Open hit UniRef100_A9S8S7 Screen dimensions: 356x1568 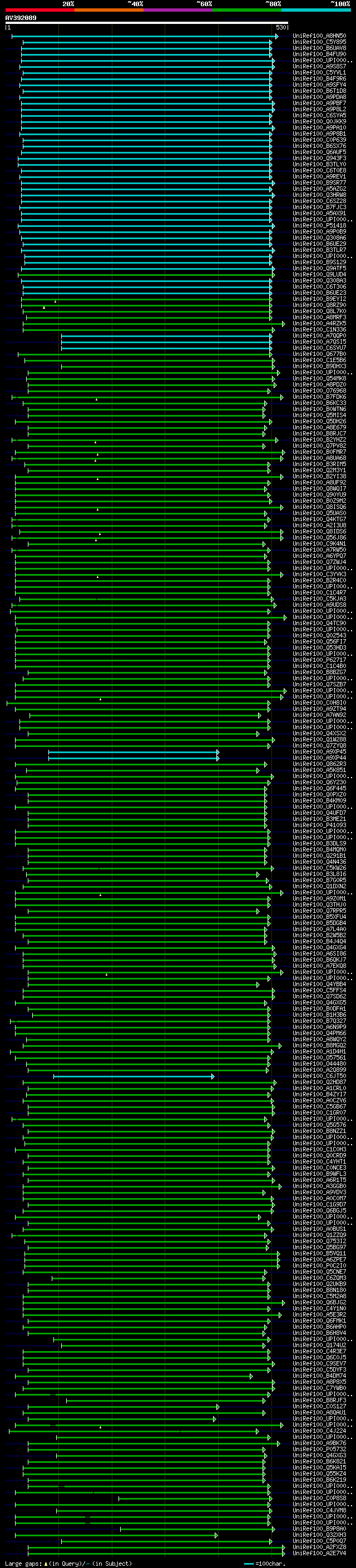(x=319, y=66)
